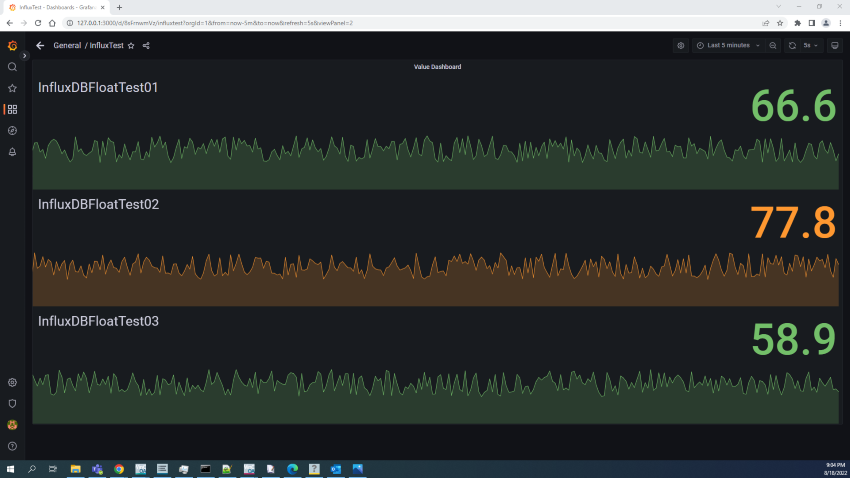The width and height of the screenshot is (850, 478).
Task: Cycle view mode with monitor icon
Action: 835,46
